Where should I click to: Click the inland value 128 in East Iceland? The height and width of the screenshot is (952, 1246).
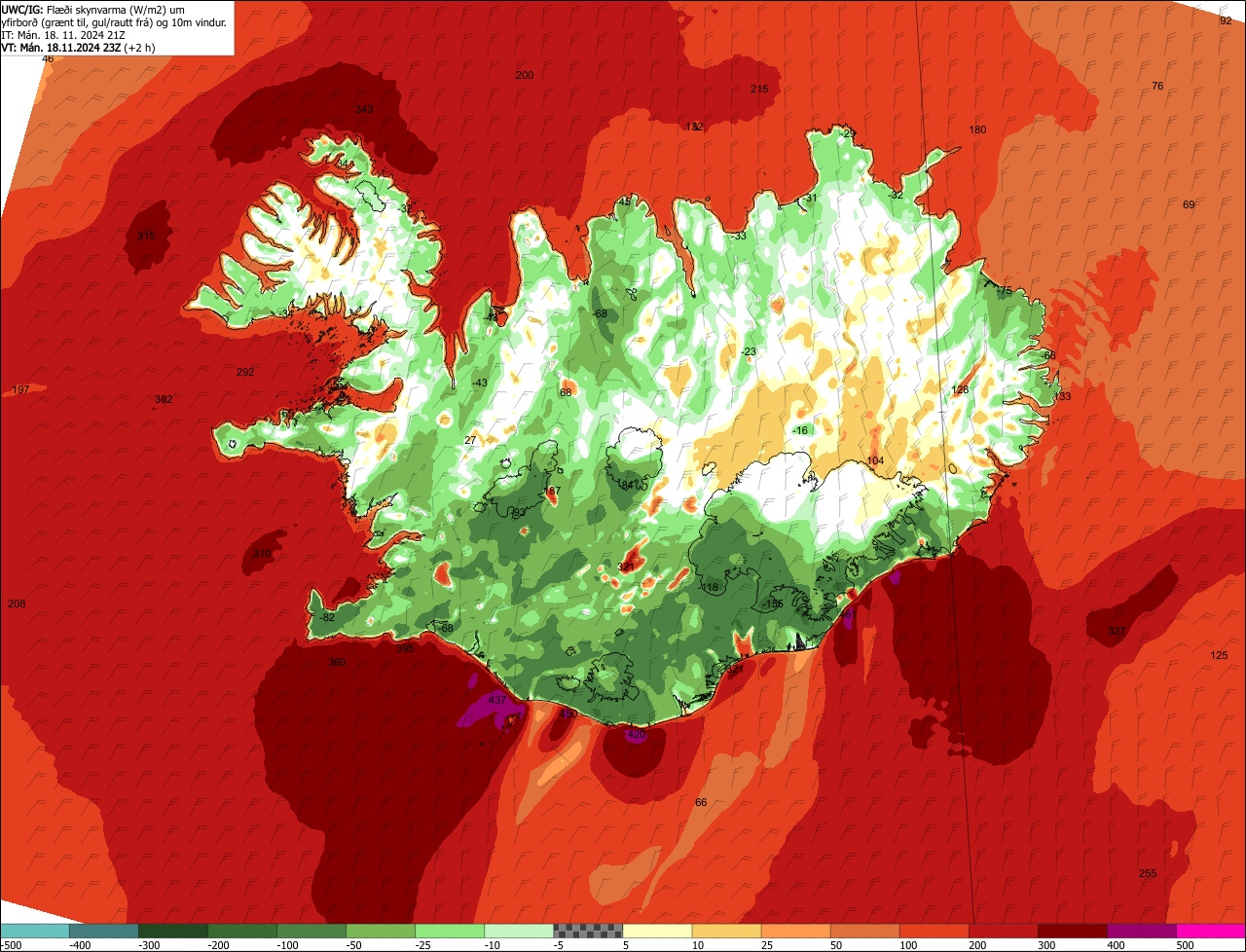[960, 389]
